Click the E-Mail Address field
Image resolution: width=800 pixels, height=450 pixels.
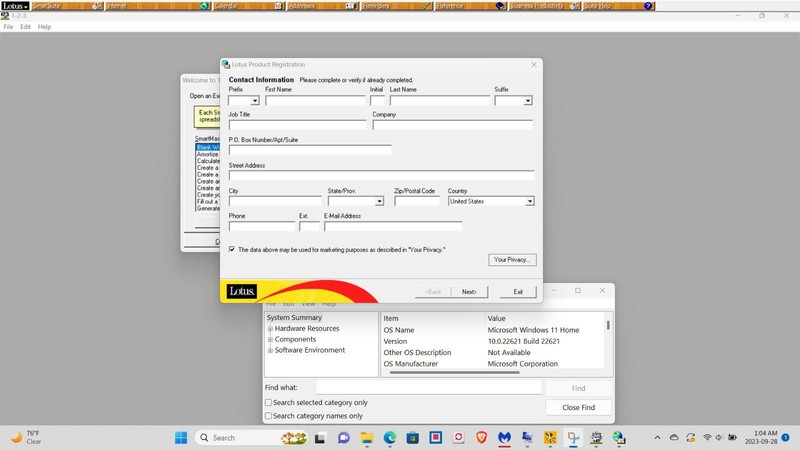(x=393, y=226)
